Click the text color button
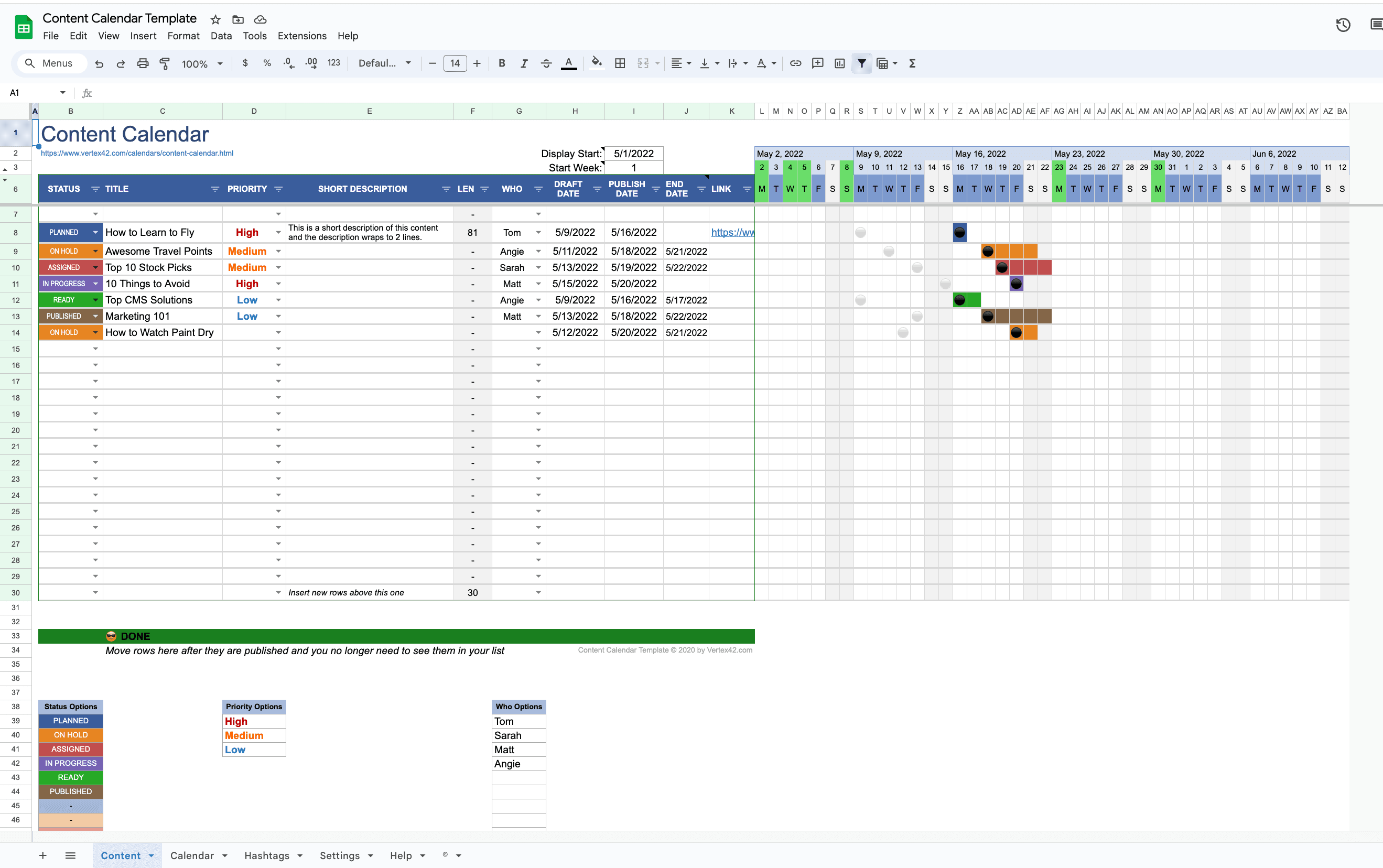Screen dimensions: 1383x868 click(x=568, y=63)
